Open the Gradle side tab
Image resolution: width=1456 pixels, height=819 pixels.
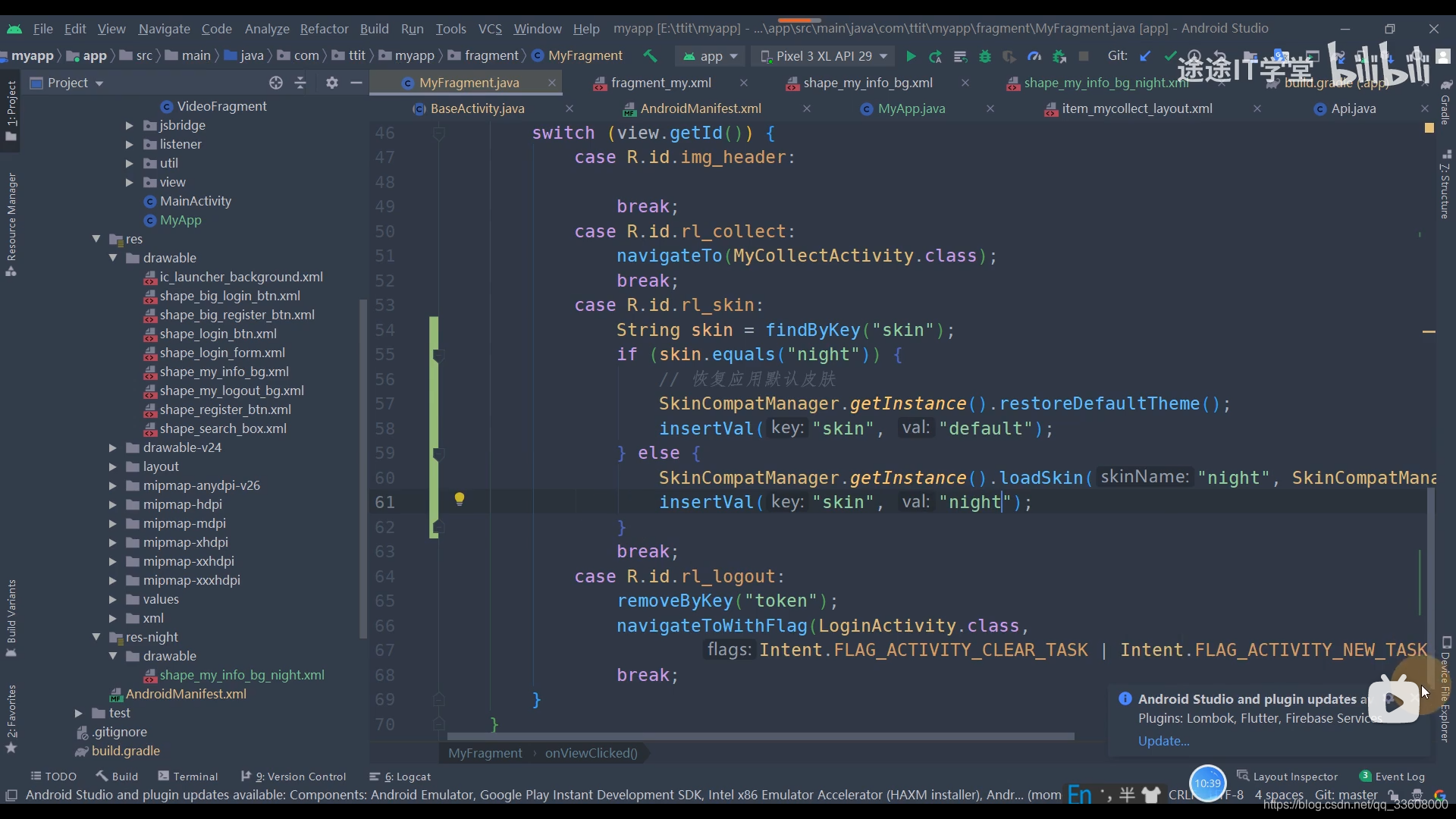click(x=1445, y=103)
